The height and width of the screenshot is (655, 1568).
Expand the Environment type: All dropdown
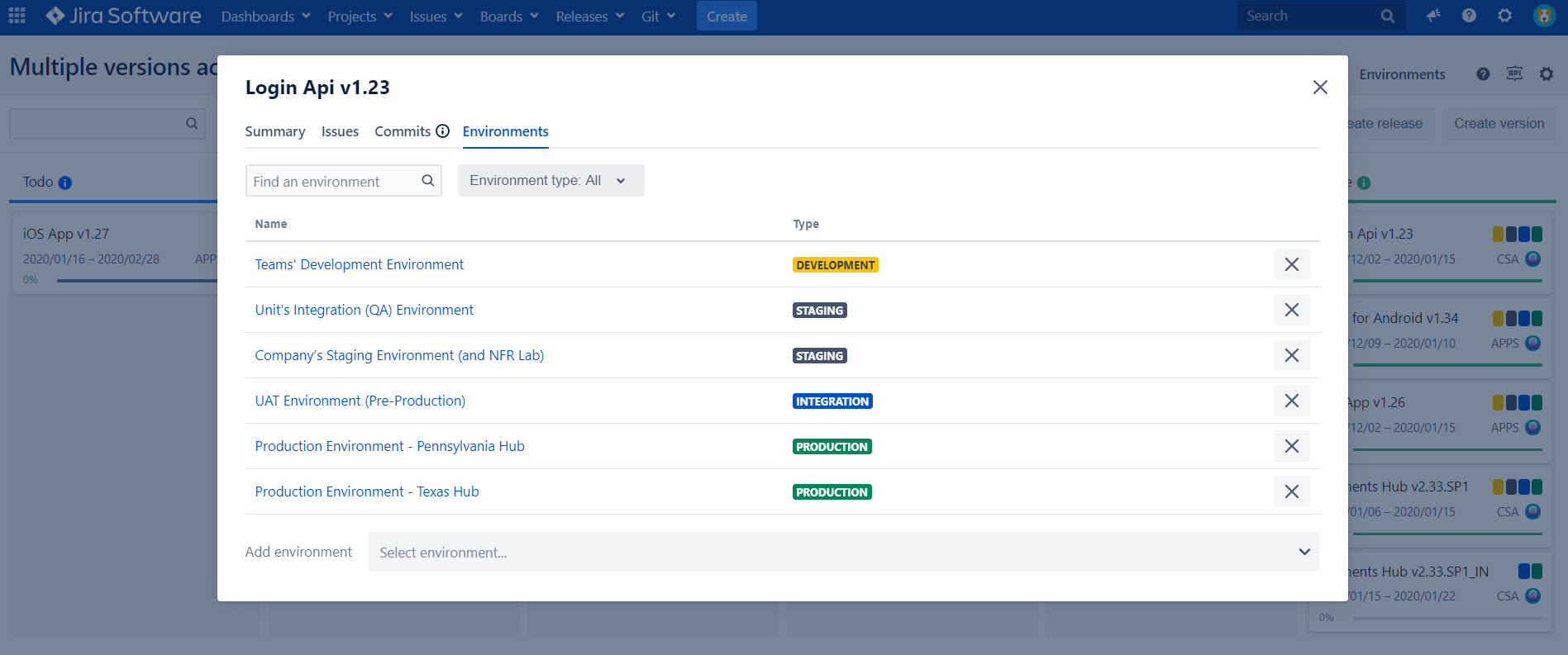point(551,181)
